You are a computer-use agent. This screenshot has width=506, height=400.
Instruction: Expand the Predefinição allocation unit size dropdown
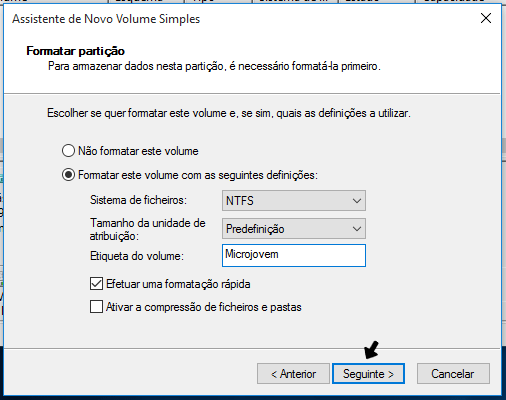click(294, 228)
